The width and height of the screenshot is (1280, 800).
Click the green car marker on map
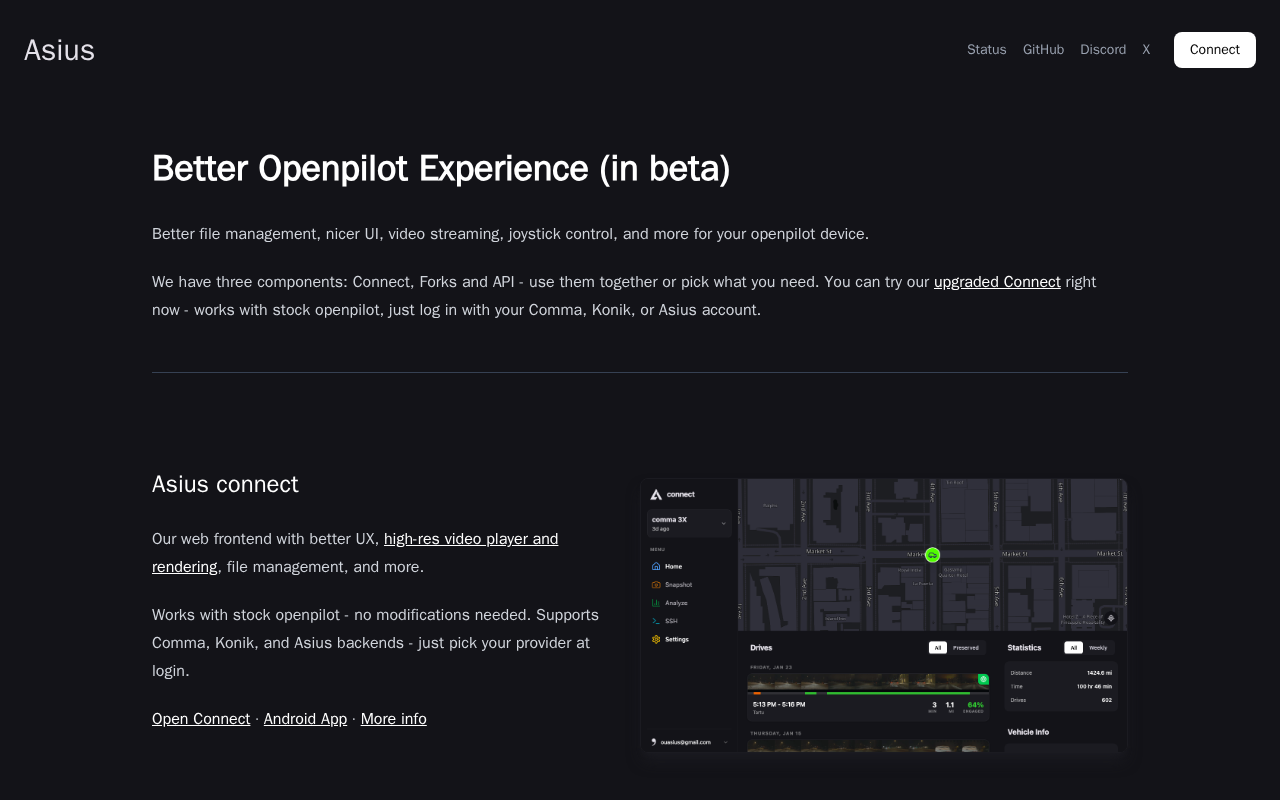click(932, 555)
